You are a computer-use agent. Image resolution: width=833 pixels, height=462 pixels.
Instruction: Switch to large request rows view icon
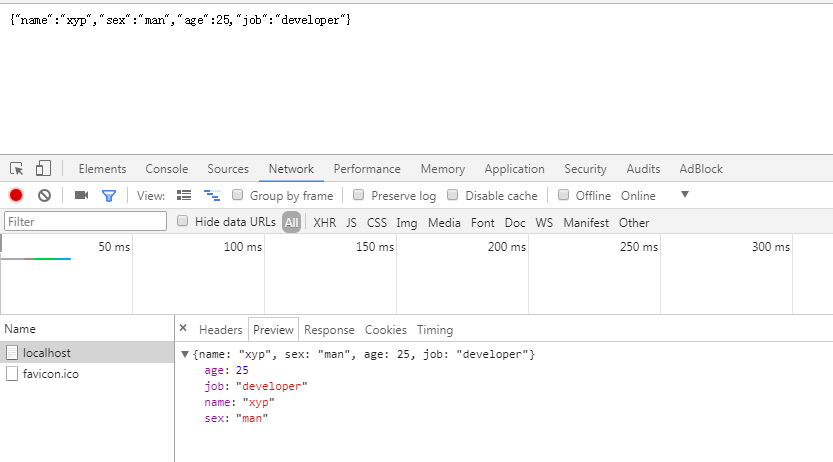pyautogui.click(x=184, y=195)
